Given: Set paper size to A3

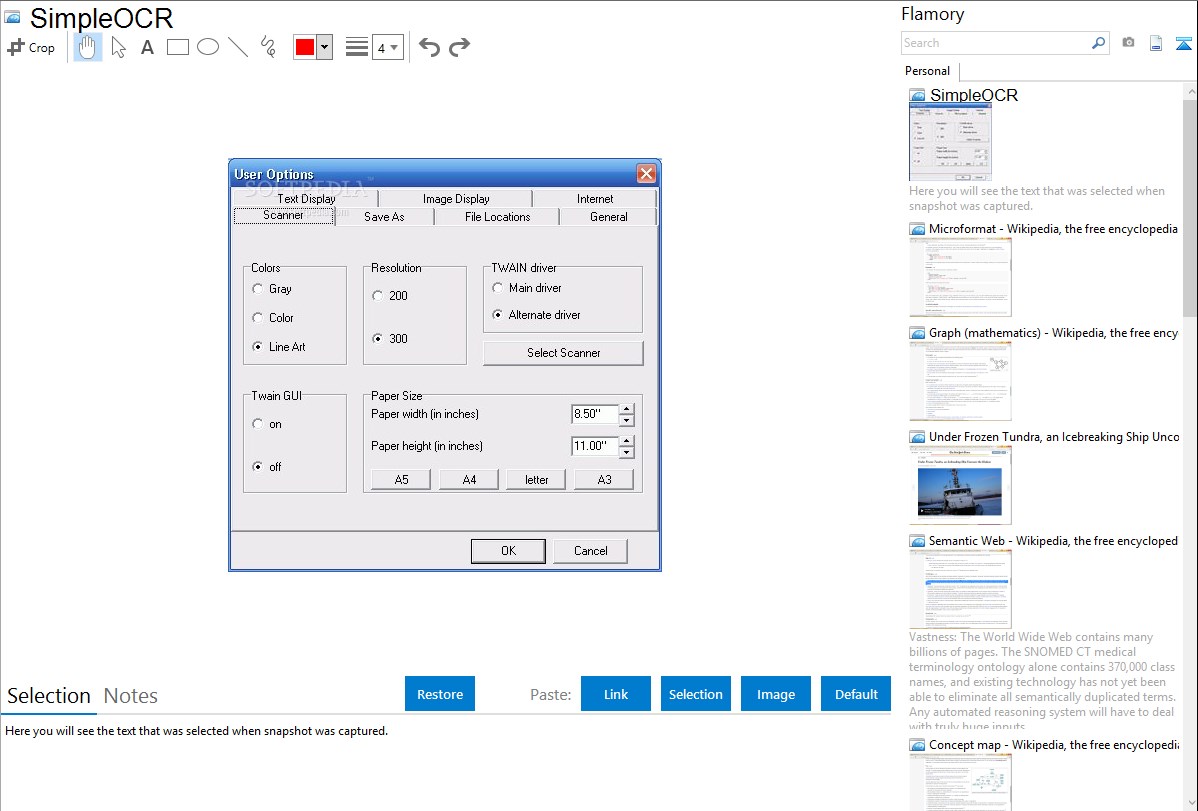Looking at the screenshot, I should pyautogui.click(x=604, y=480).
